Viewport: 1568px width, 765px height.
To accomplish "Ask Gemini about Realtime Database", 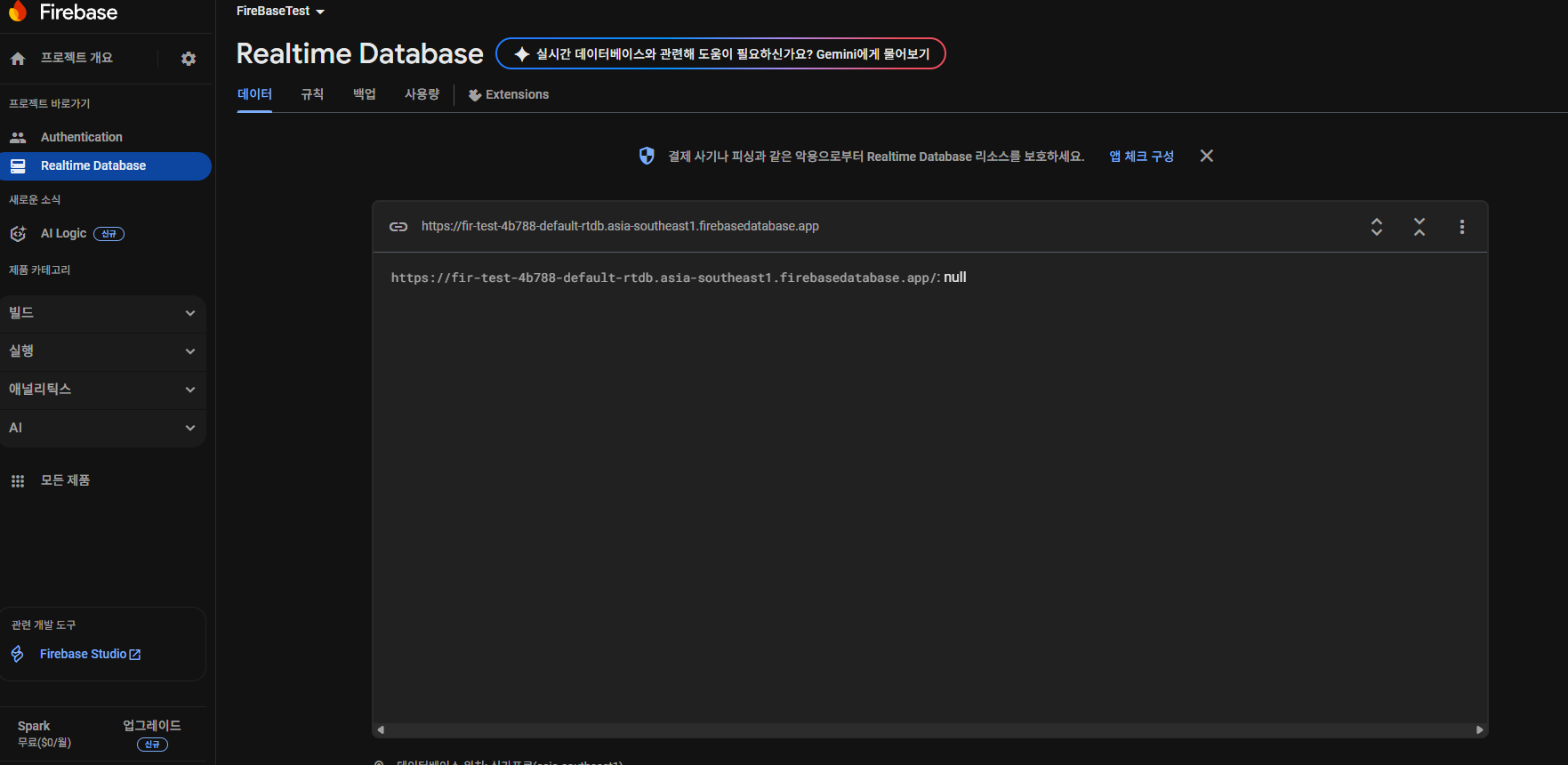I will coord(720,53).
